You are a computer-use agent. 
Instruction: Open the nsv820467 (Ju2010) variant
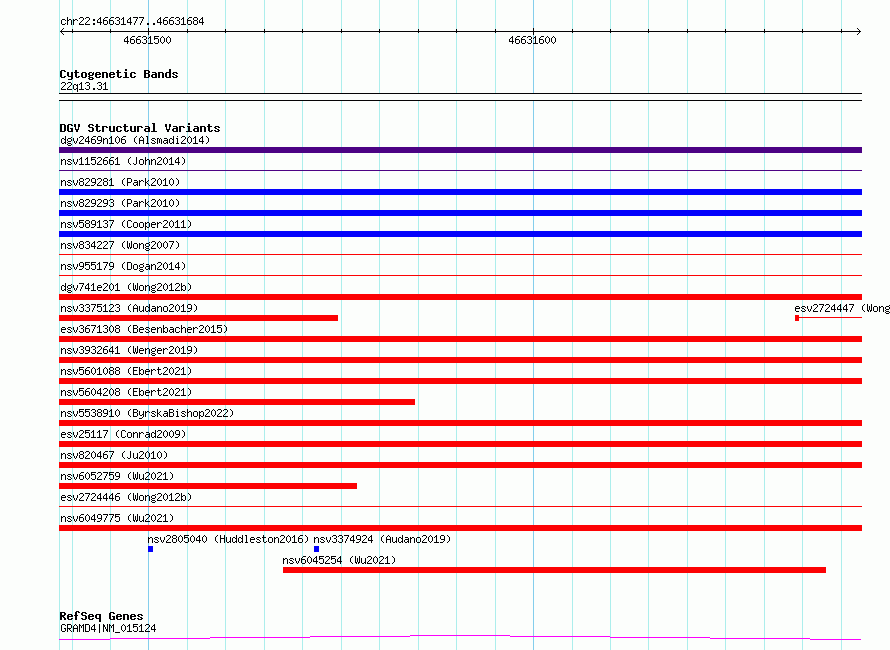tap(114, 455)
